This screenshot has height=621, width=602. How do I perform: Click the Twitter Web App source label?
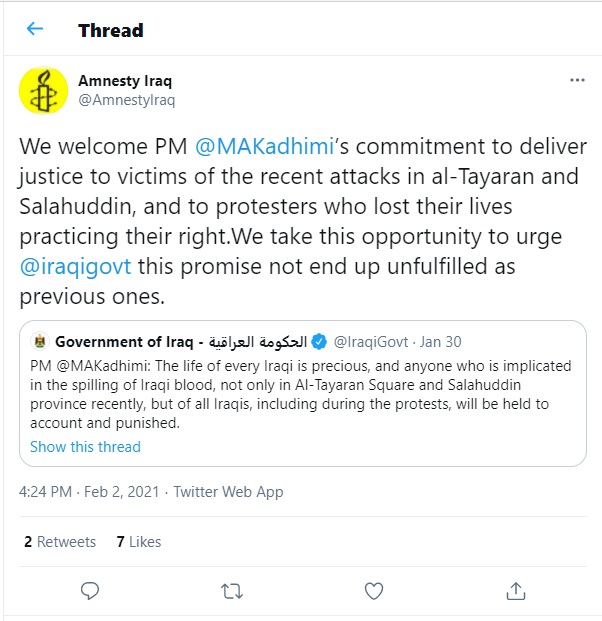tap(228, 492)
